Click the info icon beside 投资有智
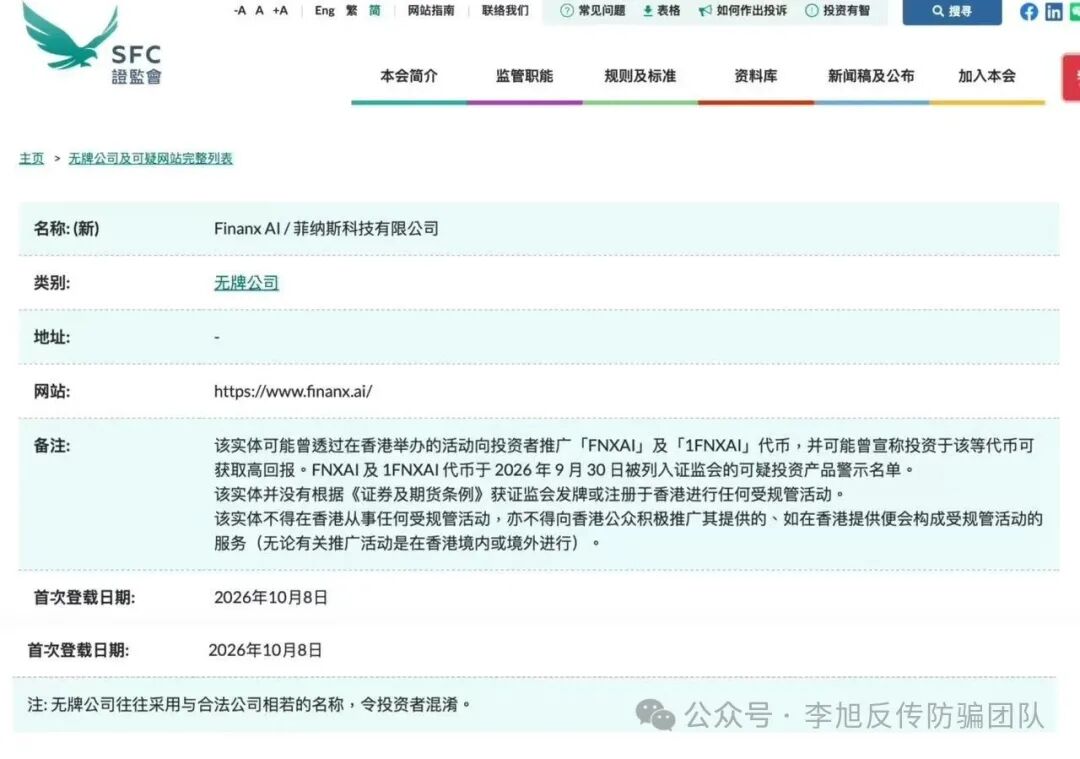 point(812,10)
